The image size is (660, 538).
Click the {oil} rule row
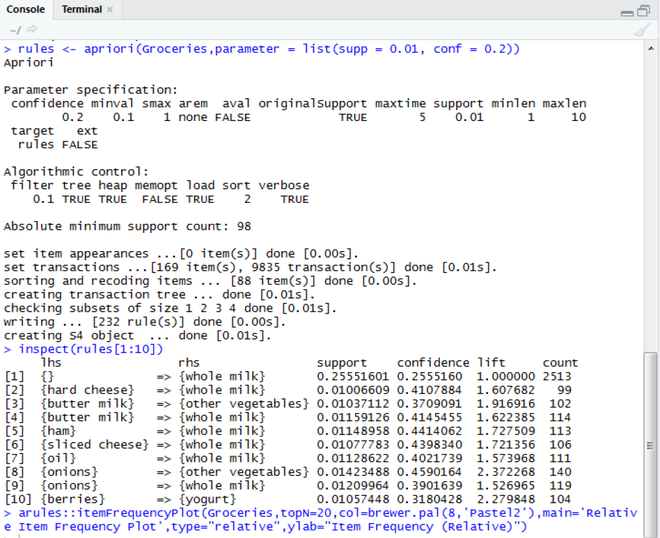(x=288, y=458)
